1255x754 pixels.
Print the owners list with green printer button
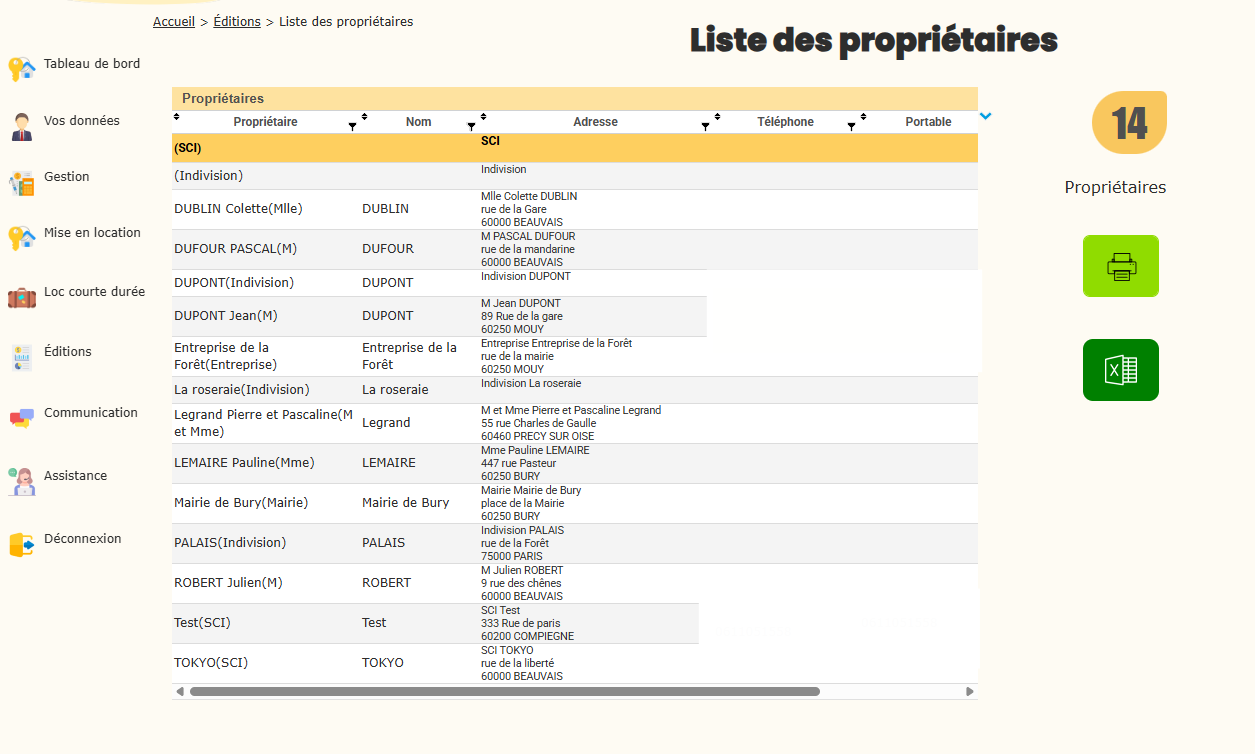[1120, 266]
